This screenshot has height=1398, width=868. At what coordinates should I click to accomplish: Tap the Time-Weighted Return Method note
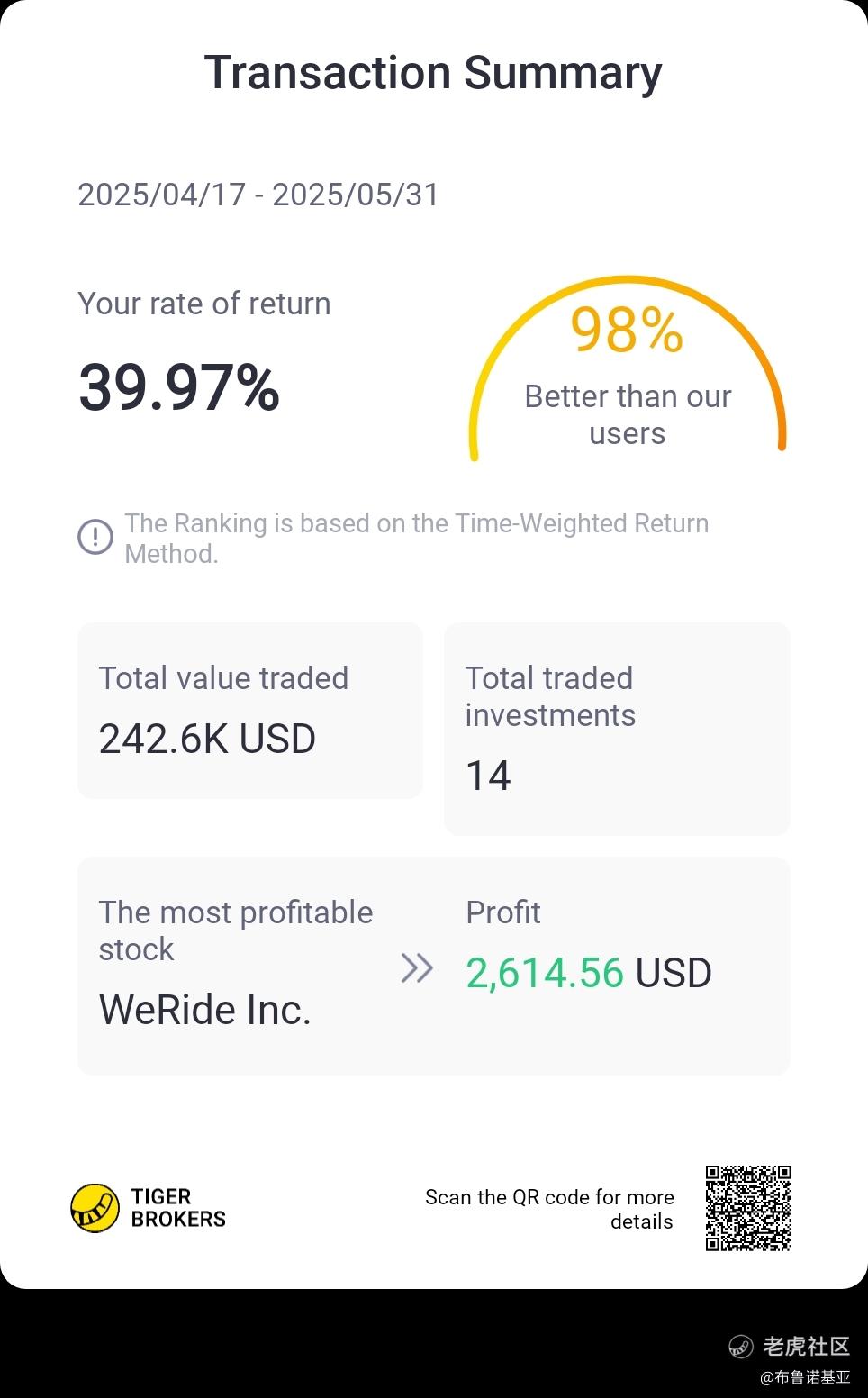coord(417,538)
